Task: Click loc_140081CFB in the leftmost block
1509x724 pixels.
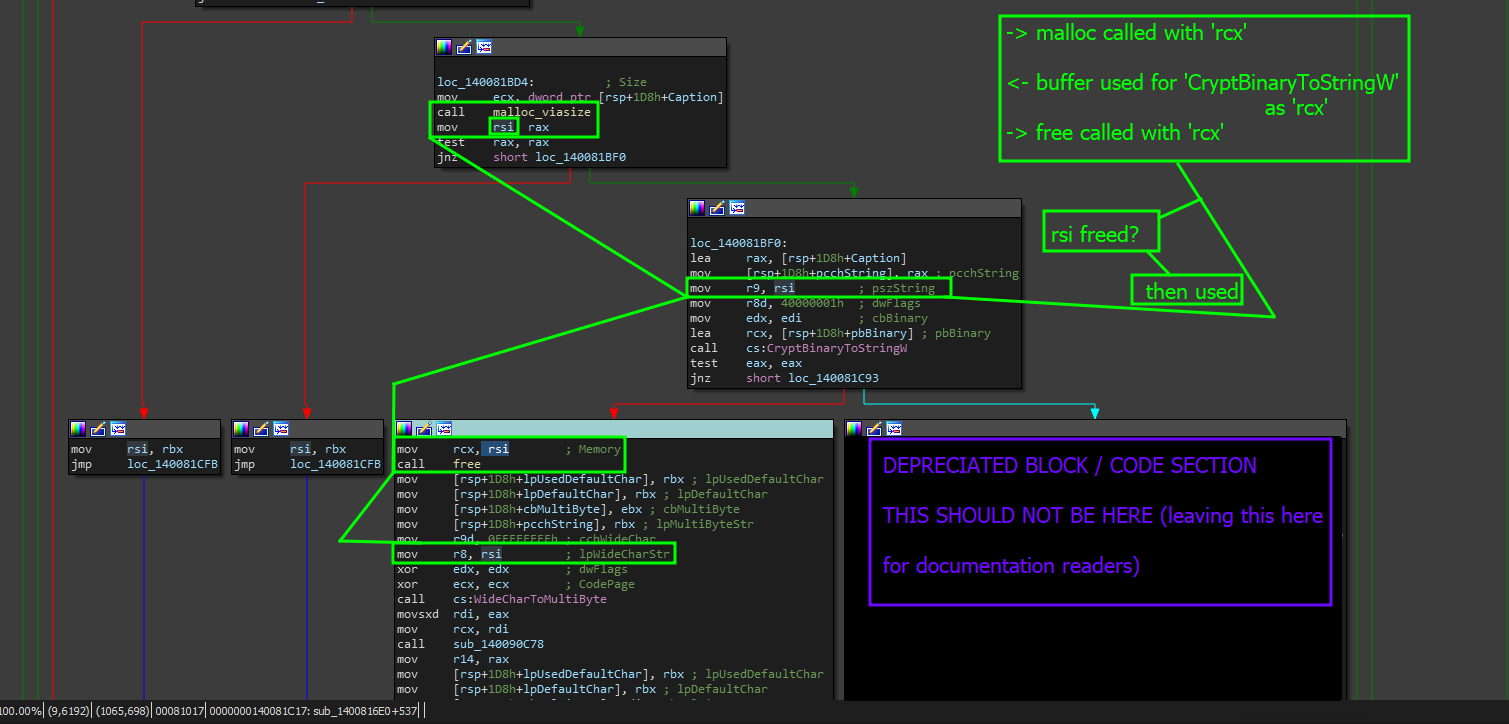Action: pyautogui.click(x=172, y=464)
